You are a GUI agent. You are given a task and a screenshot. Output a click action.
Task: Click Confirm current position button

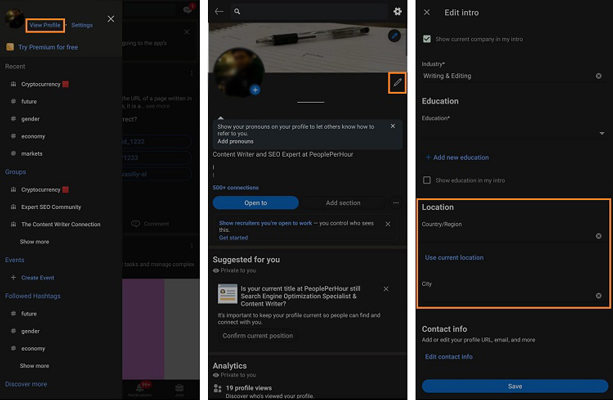[258, 335]
